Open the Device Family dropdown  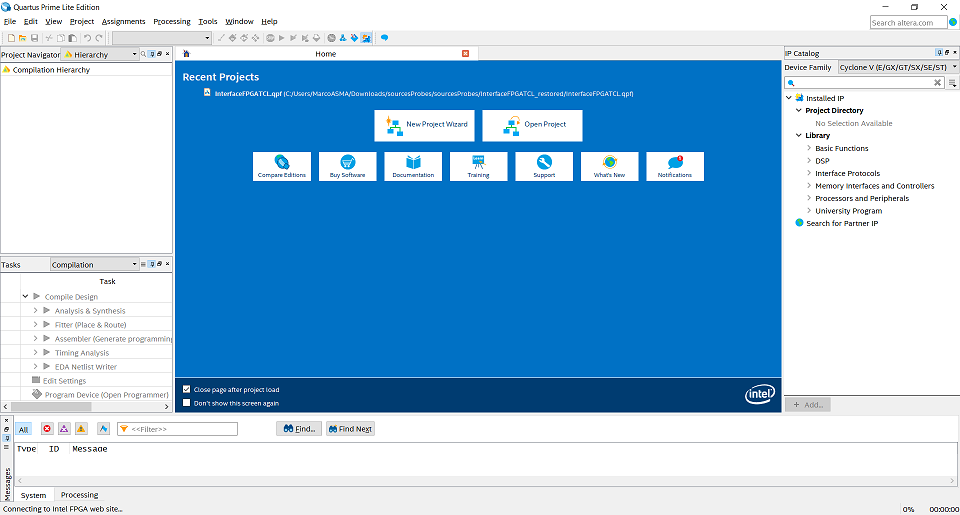click(897, 67)
